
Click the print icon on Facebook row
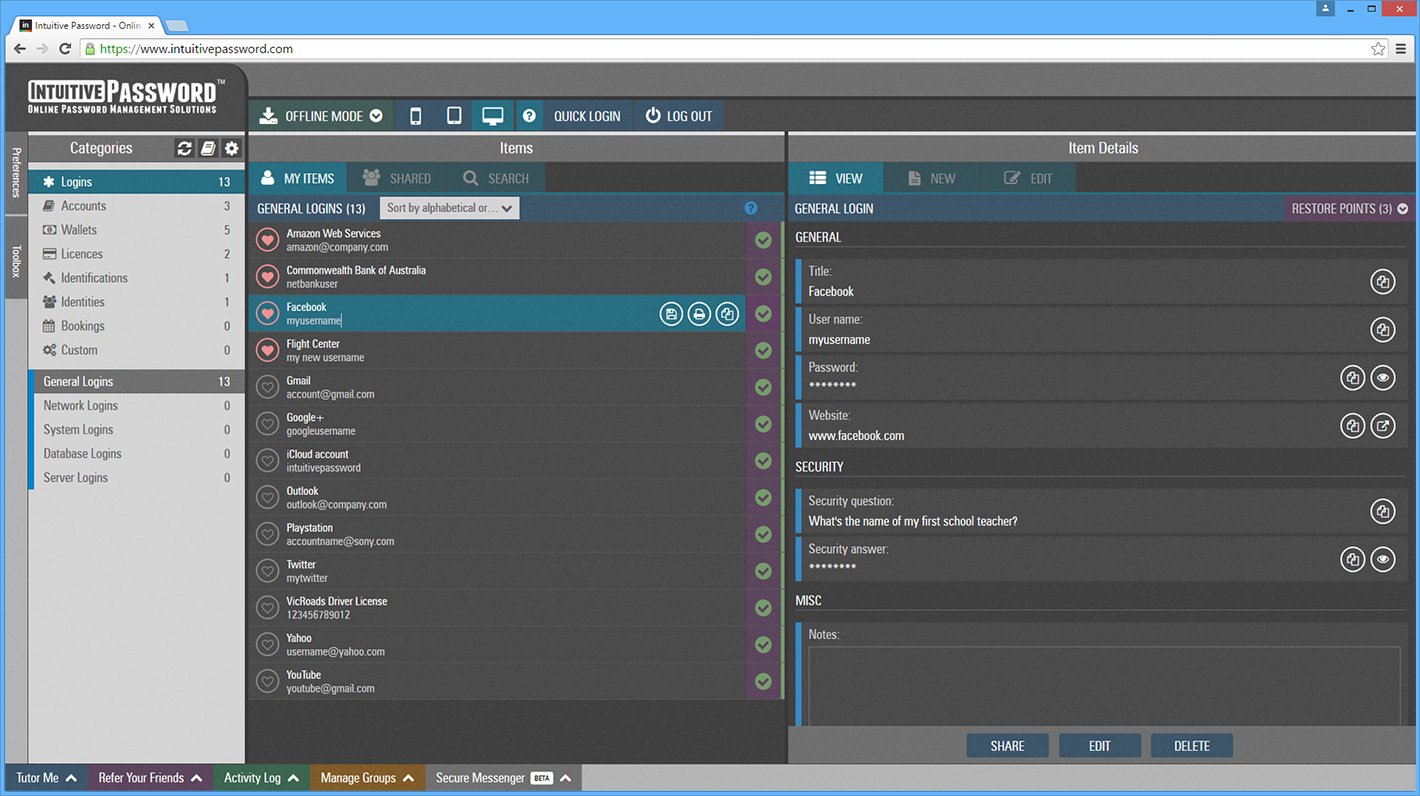coord(699,314)
